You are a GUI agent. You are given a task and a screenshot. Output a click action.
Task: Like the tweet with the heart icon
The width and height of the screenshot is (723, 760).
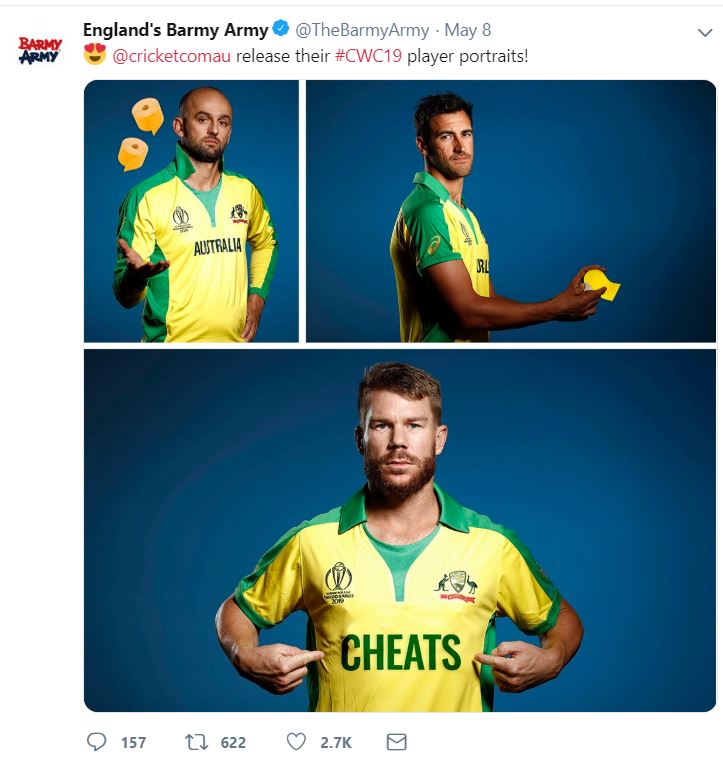[296, 742]
